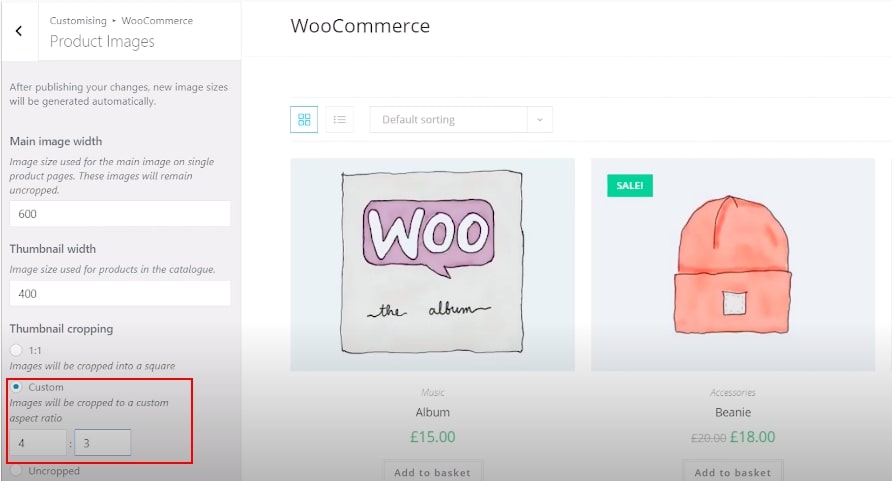Screen dimensions: 892x481
Task: Add the Album to basket
Action: coord(432,472)
